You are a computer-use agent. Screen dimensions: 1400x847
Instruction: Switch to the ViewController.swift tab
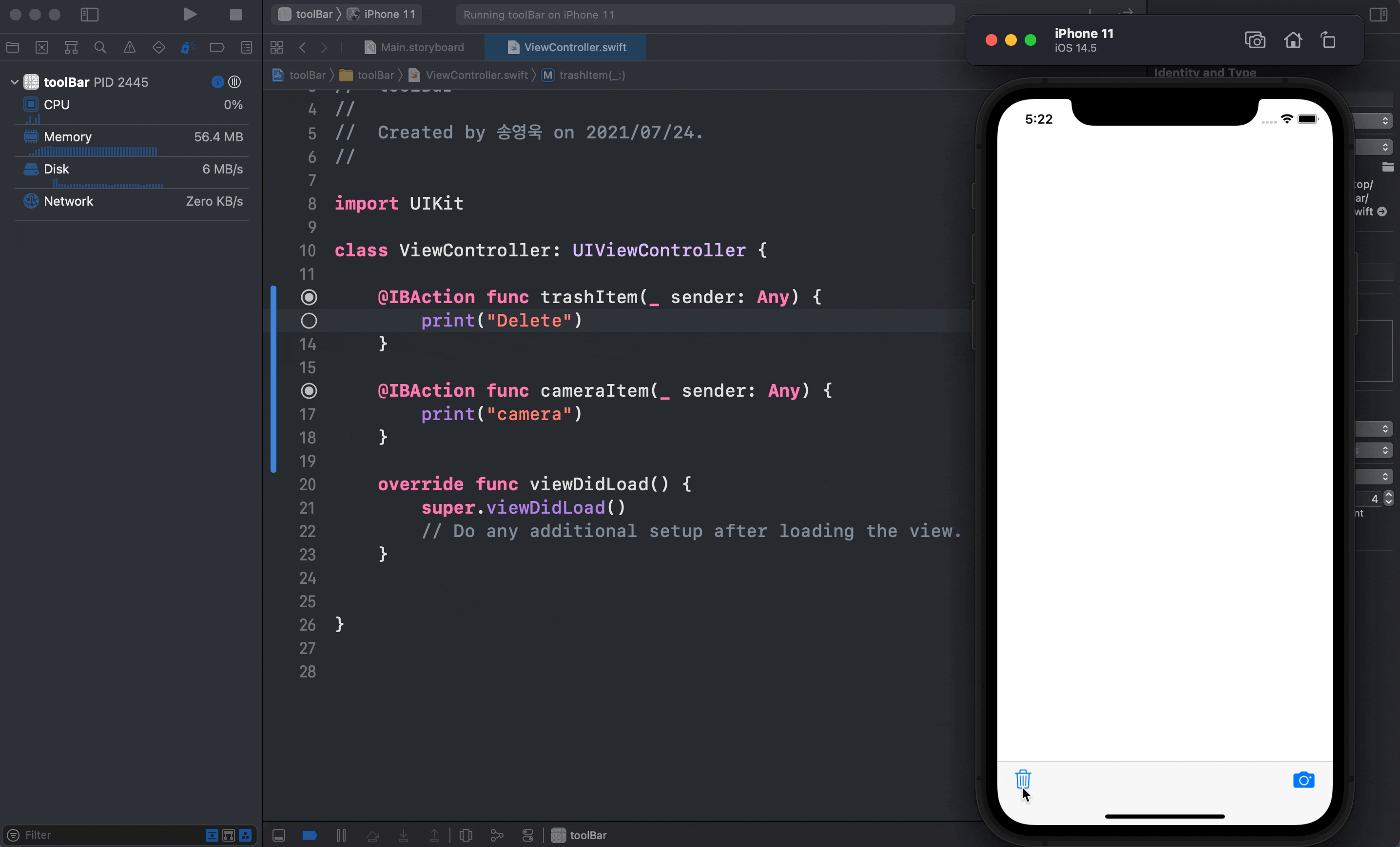click(x=566, y=47)
